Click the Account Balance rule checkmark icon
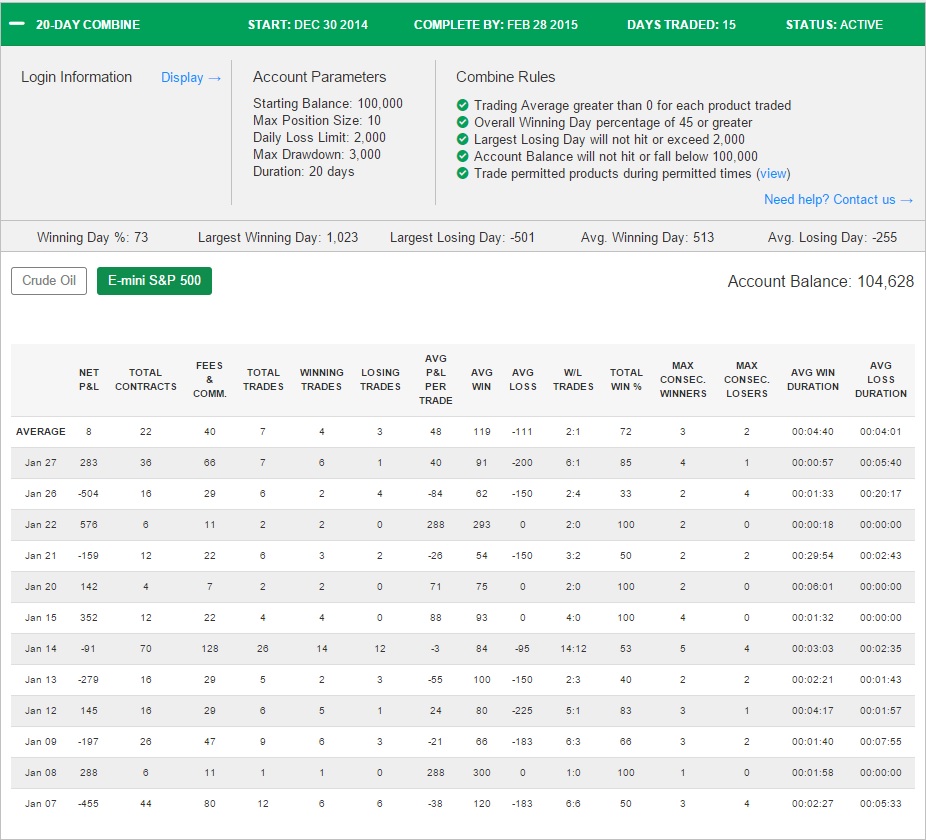The width and height of the screenshot is (926, 840). coord(462,157)
